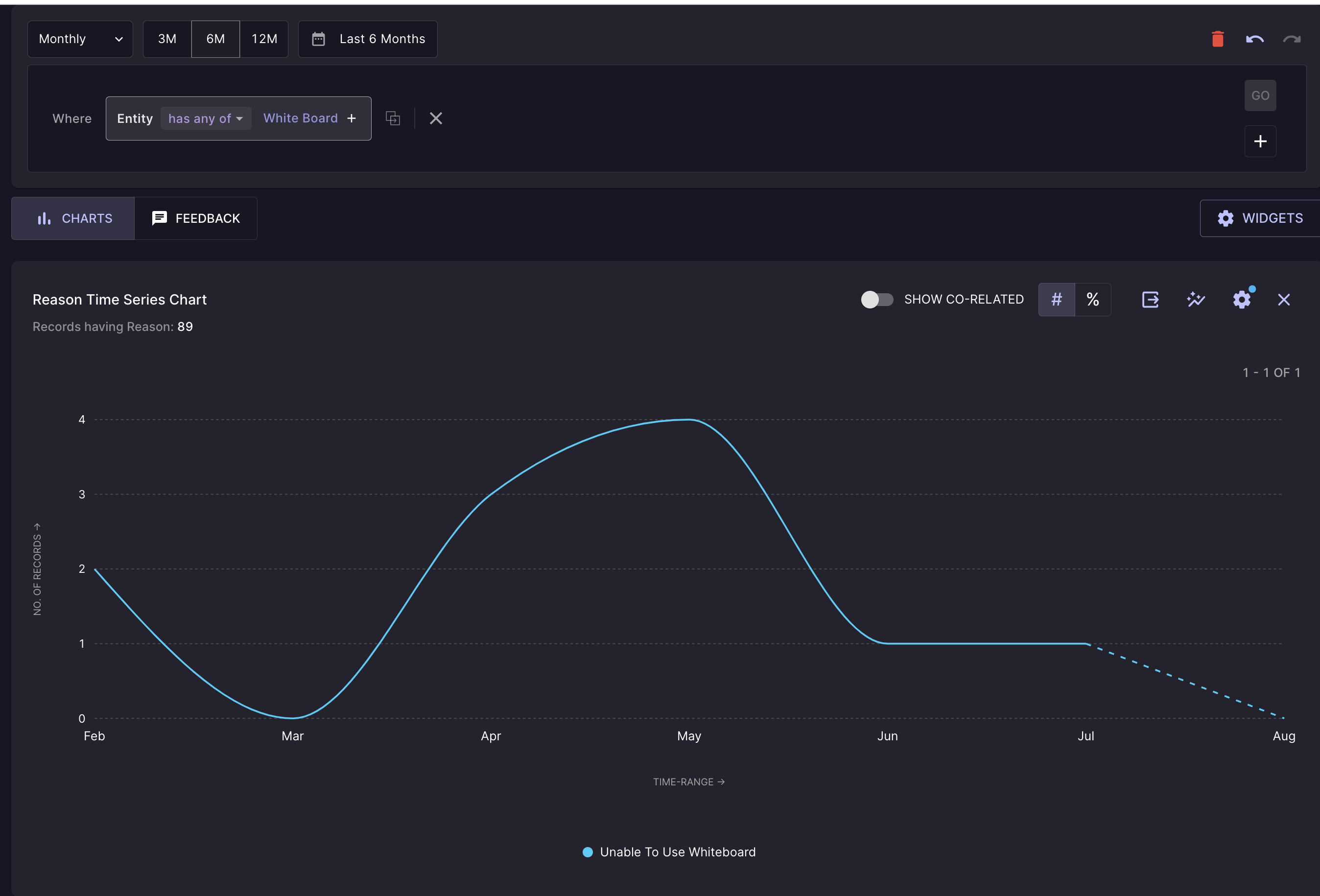Click the chart export icon
Screen dimensions: 1320x896
(x=1150, y=300)
